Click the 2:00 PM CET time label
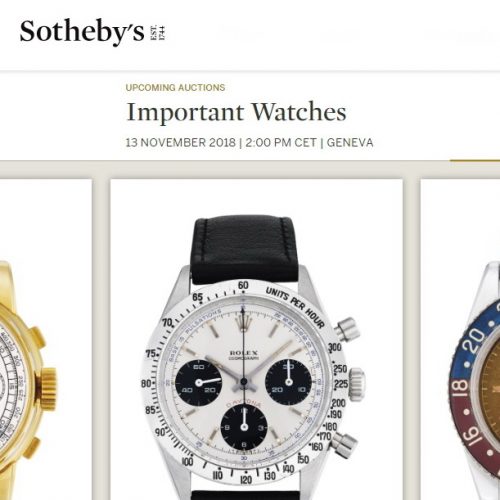Image resolution: width=500 pixels, height=500 pixels. point(281,143)
